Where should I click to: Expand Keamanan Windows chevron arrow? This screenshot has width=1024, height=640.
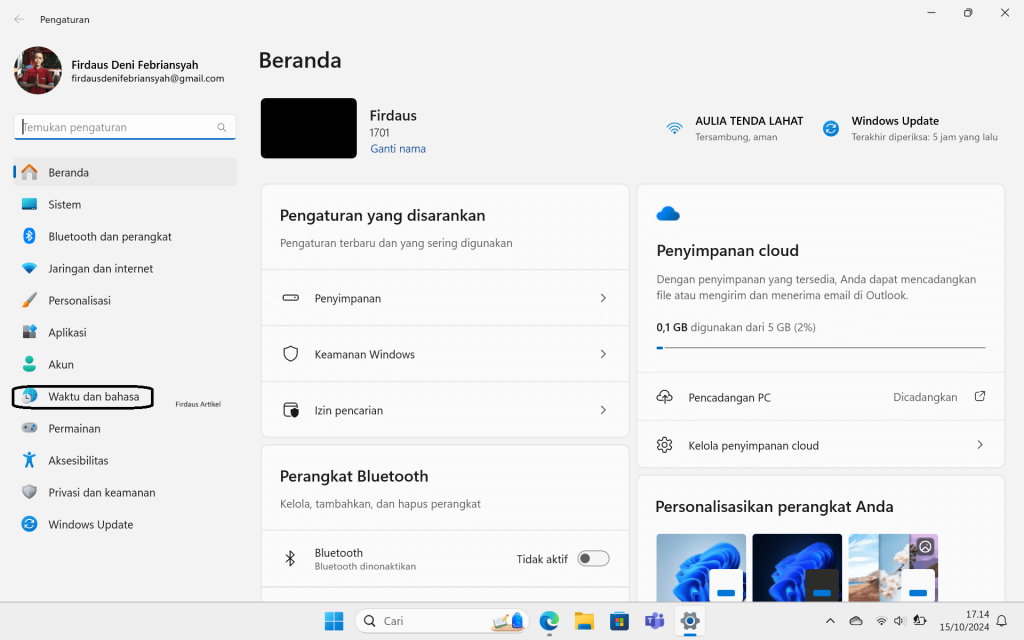coord(603,354)
